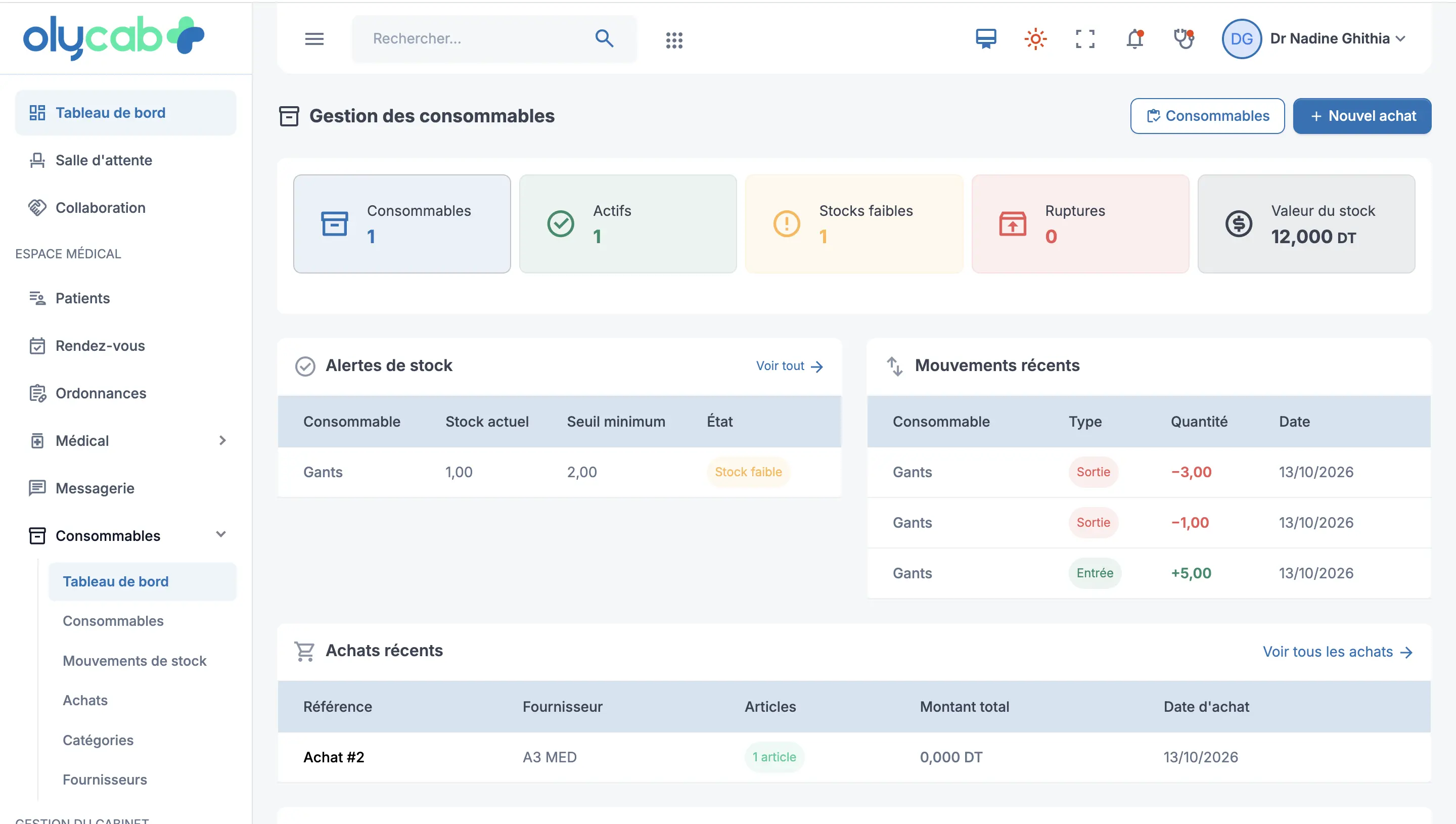1456x824 pixels.
Task: Select Consommables sub-item Tableau de bord
Action: [x=142, y=581]
